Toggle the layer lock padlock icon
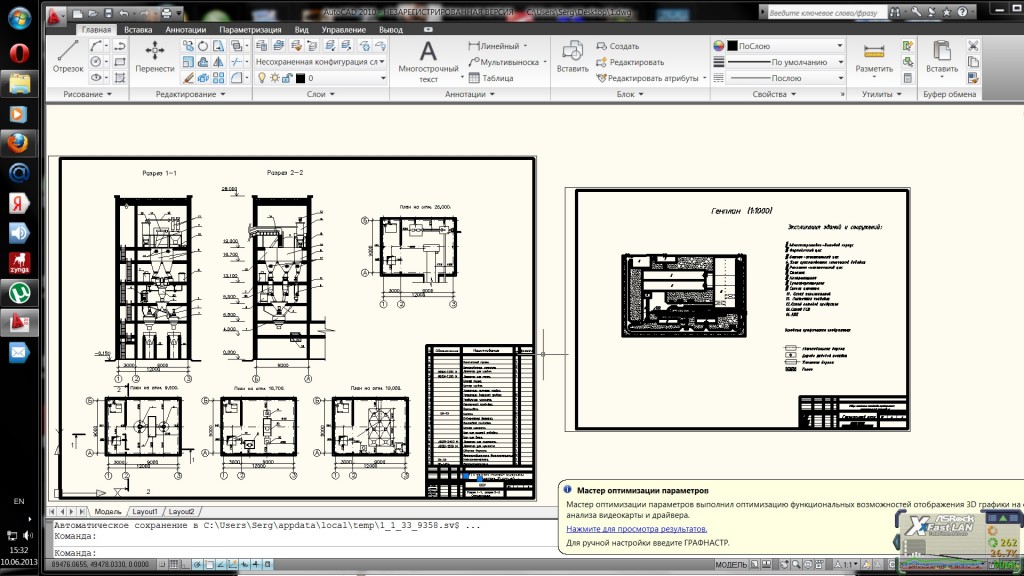Viewport: 1024px width, 576px height. (288, 78)
